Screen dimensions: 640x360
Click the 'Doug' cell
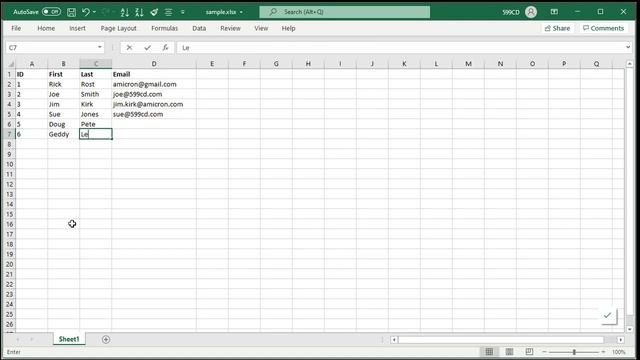[63, 124]
